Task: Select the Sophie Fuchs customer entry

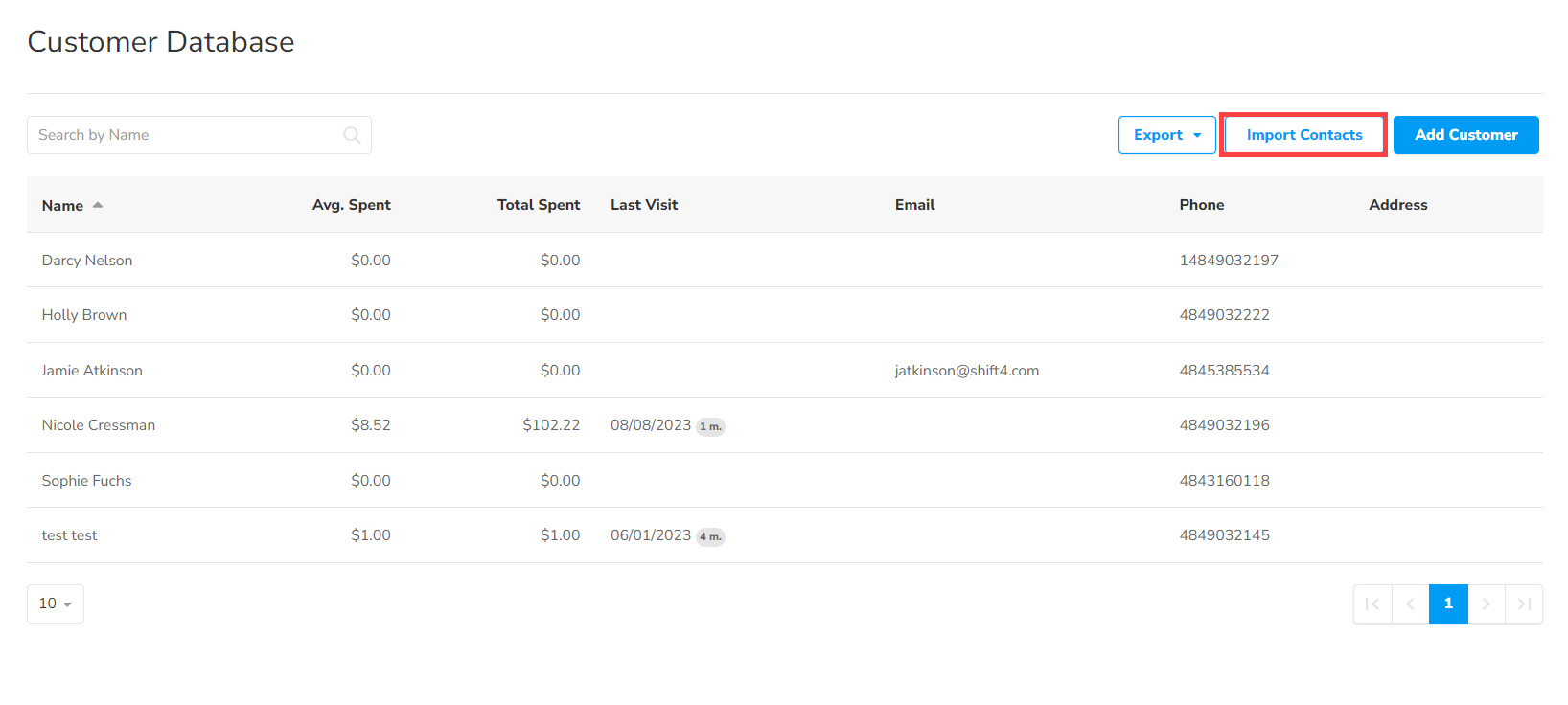Action: 87,481
